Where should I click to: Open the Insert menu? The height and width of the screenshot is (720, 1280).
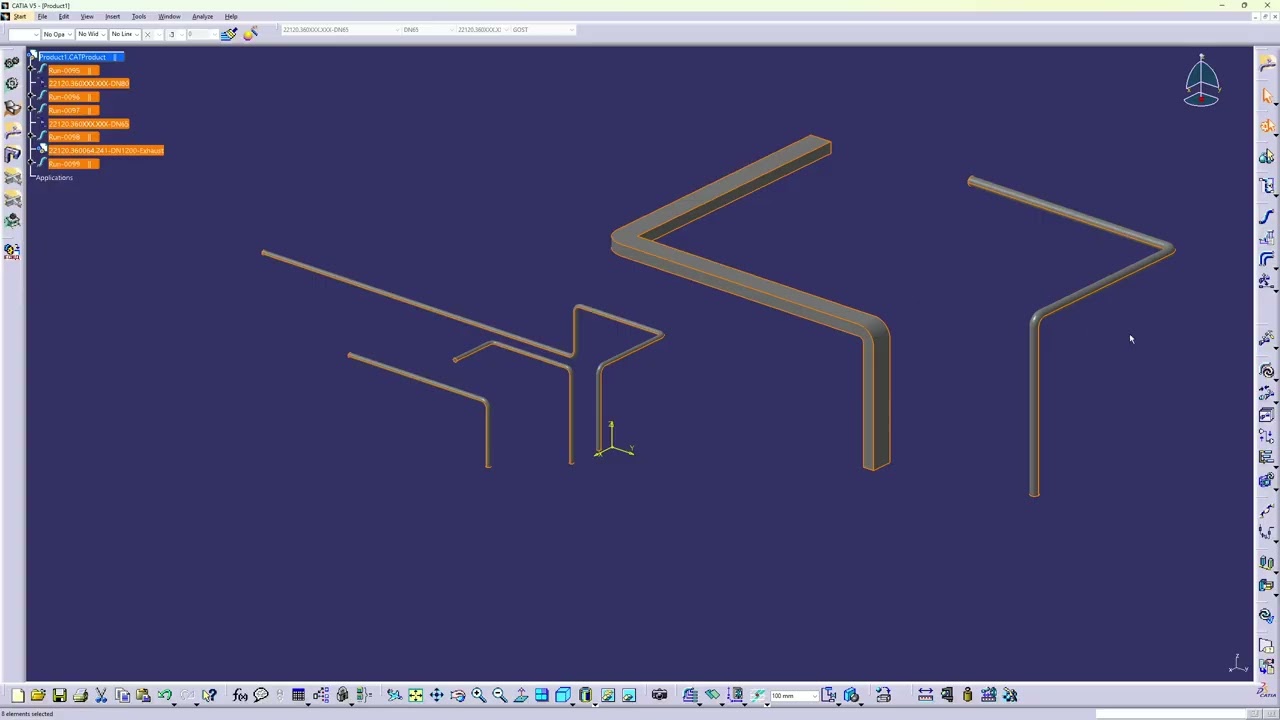pos(112,16)
